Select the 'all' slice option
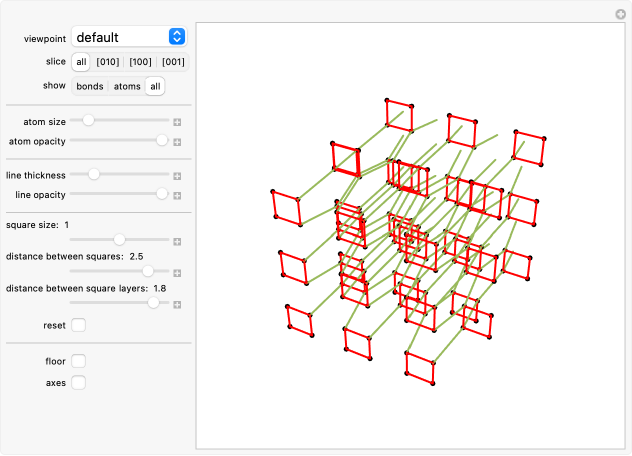Screen dimensions: 632x456 pos(81,62)
